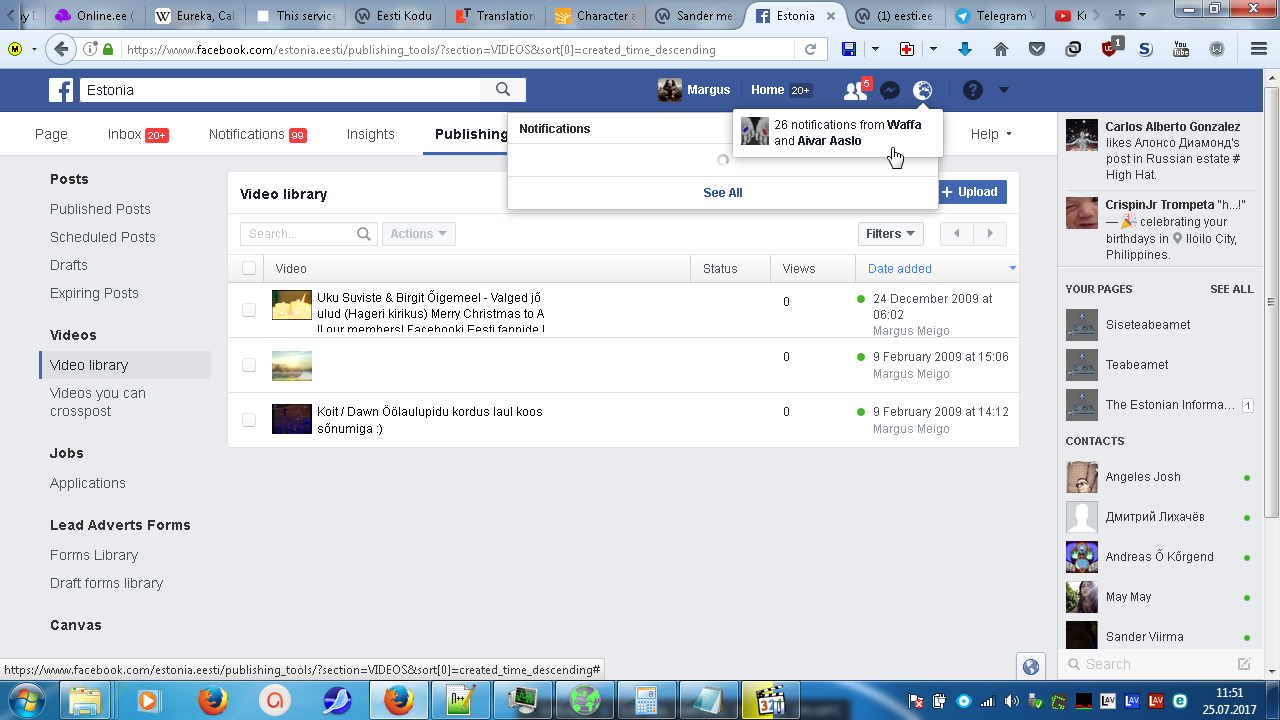This screenshot has height=720, width=1280.
Task: Open dropdown beside the save icon
Action: (x=875, y=49)
